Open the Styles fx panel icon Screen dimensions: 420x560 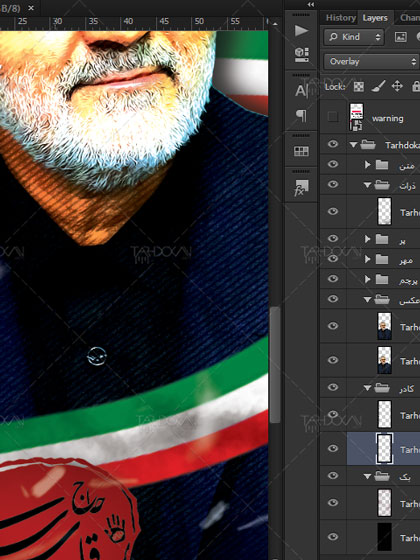click(301, 188)
